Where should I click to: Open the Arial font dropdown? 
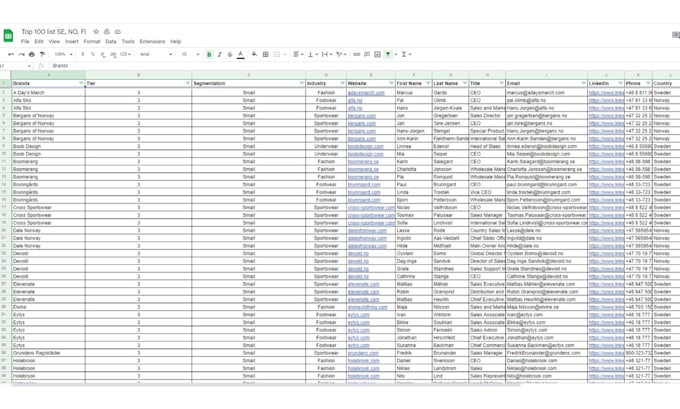point(156,54)
